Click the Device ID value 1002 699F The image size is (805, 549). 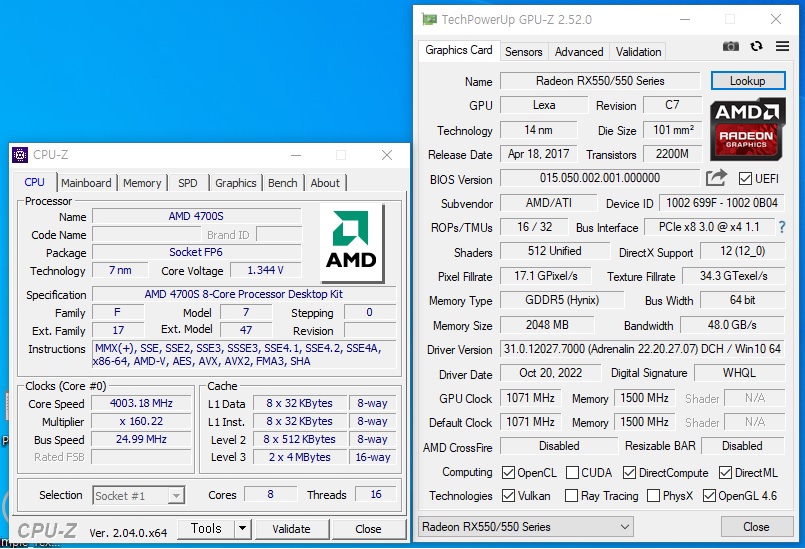[722, 202]
